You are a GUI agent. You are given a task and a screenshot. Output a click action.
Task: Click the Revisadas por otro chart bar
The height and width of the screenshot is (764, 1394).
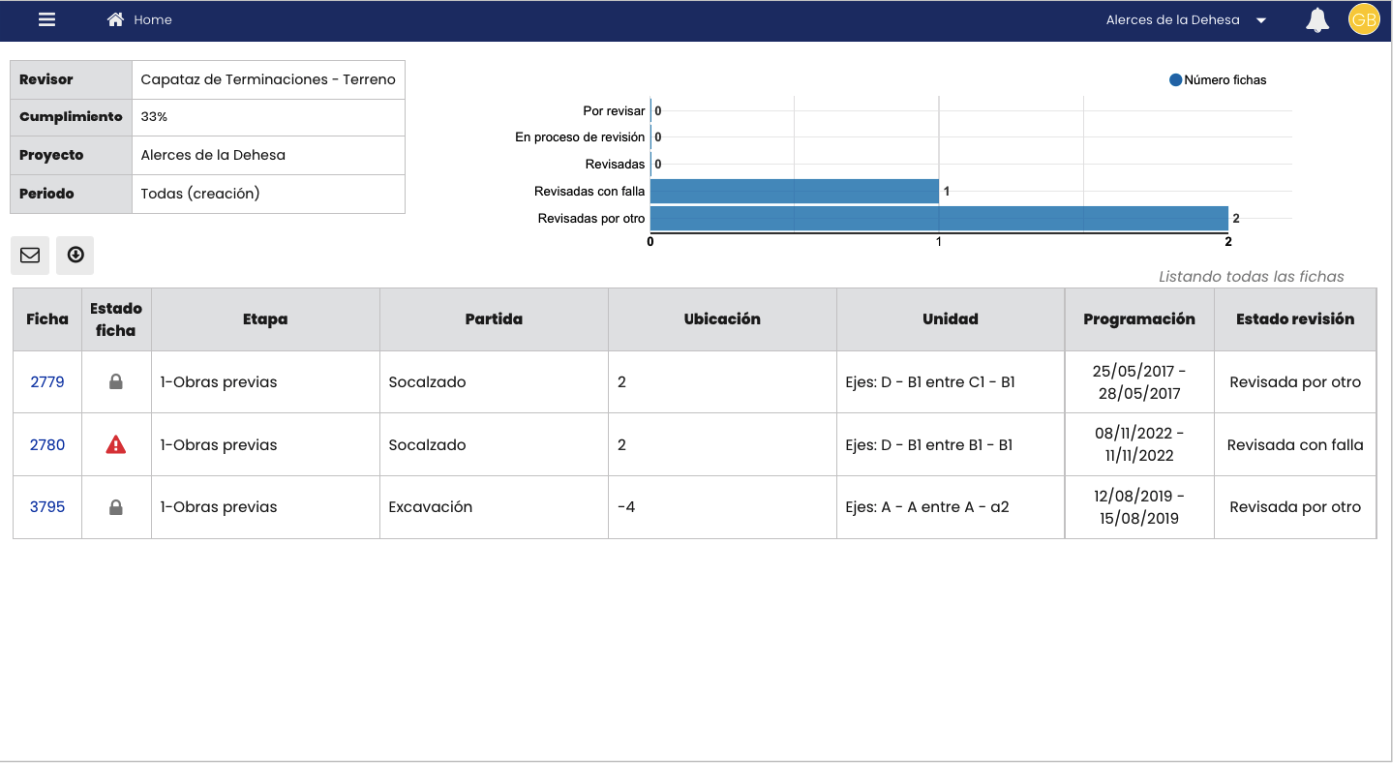(x=938, y=218)
